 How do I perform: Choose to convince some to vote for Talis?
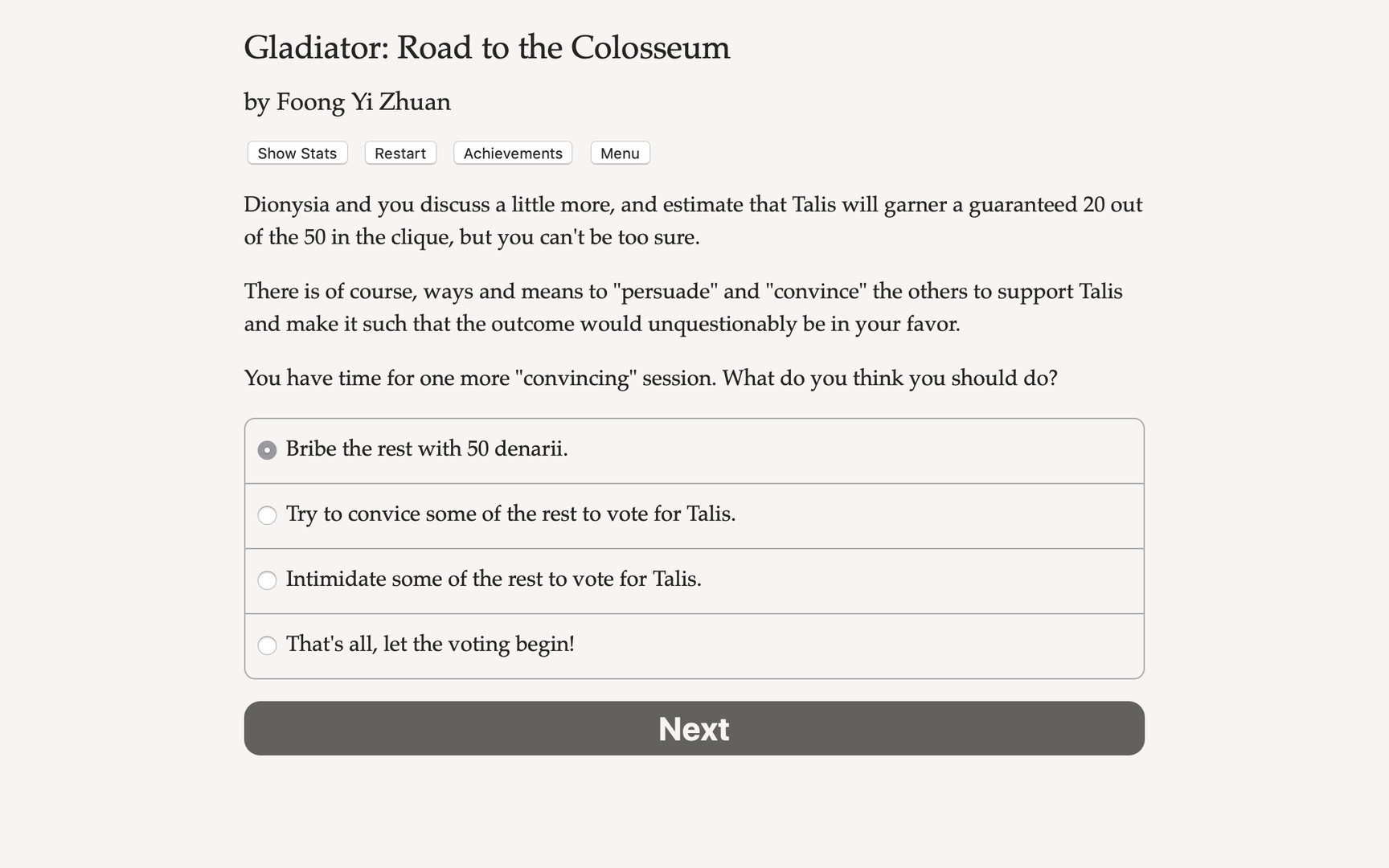511,515
